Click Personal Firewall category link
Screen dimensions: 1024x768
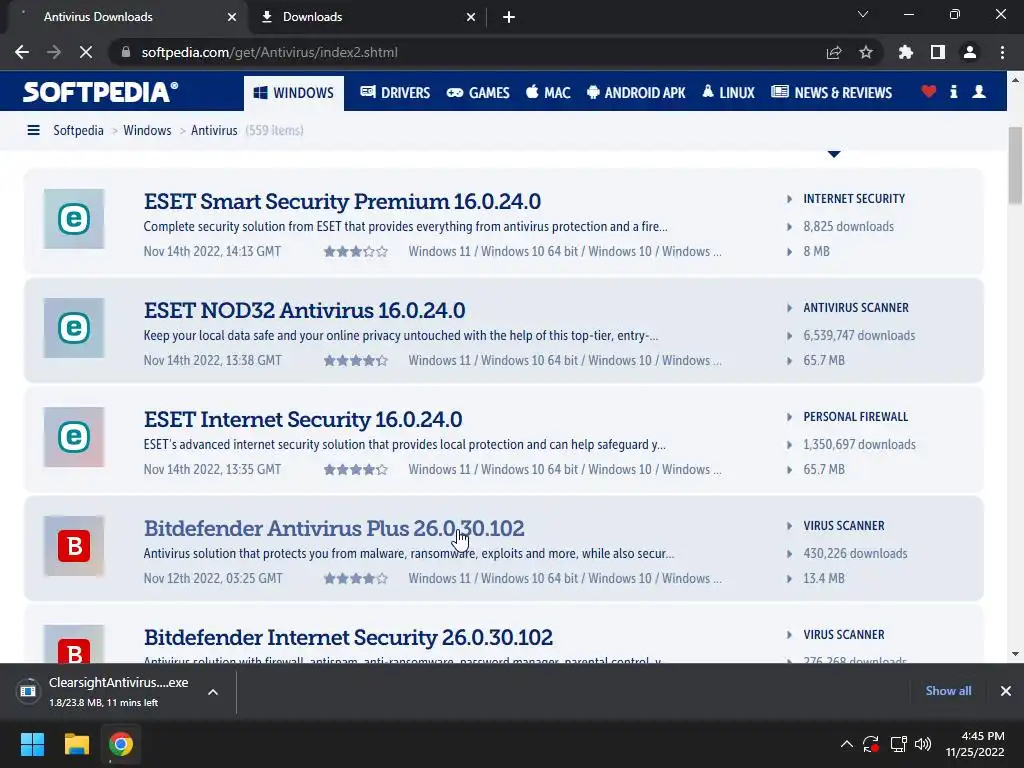point(856,417)
